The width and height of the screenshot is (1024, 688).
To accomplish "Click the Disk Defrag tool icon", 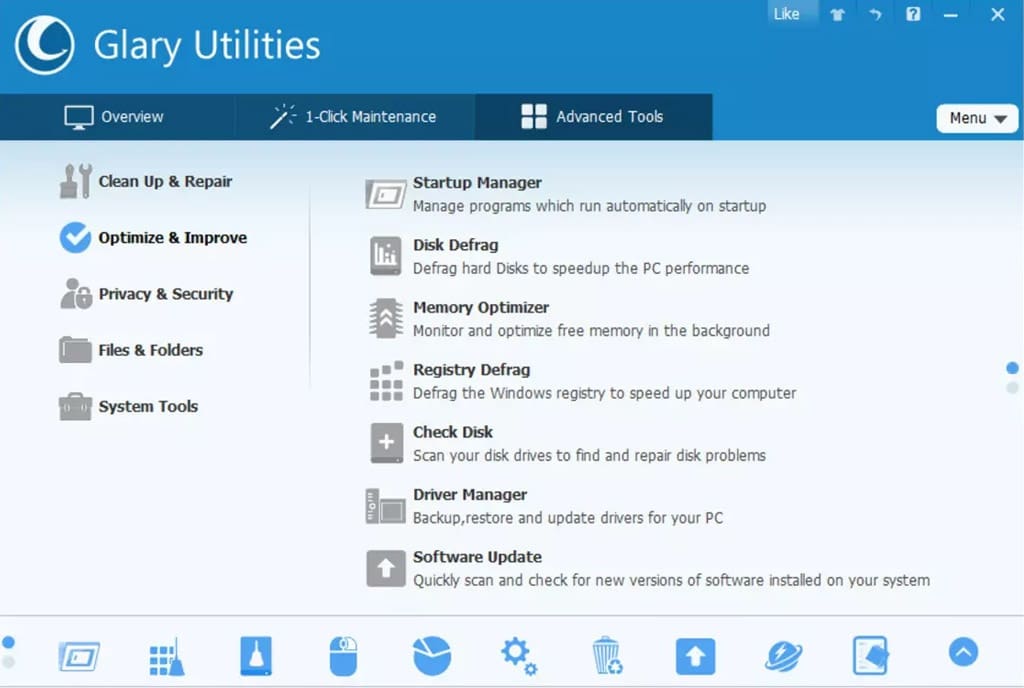I will click(x=385, y=256).
